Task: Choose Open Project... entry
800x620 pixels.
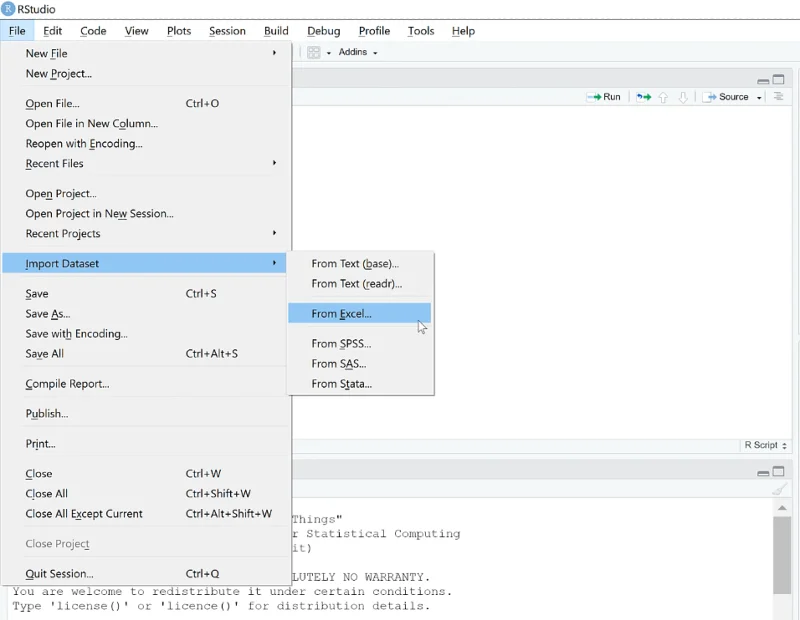Action: pos(144,193)
